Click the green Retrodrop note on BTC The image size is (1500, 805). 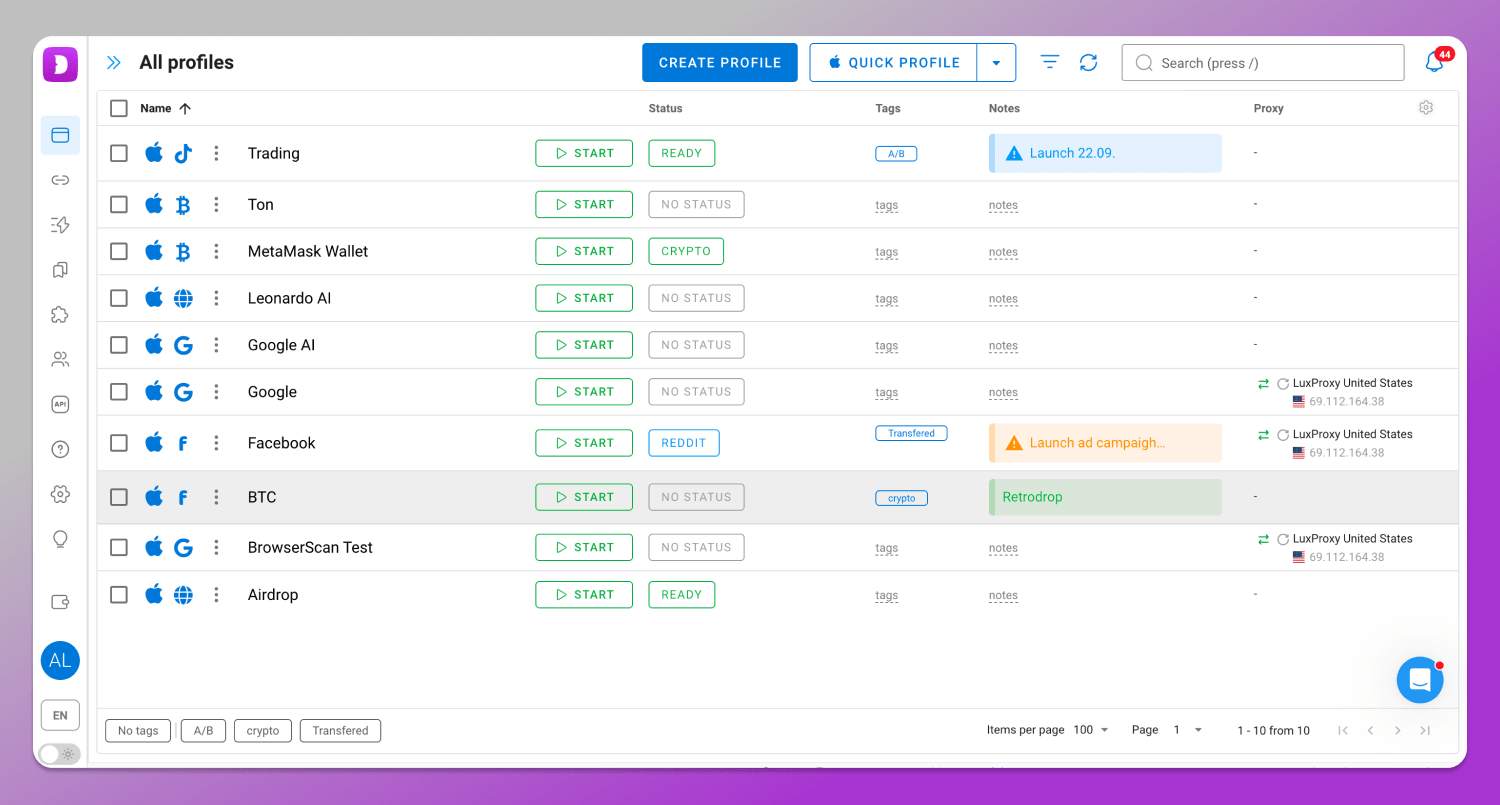pyautogui.click(x=1105, y=497)
